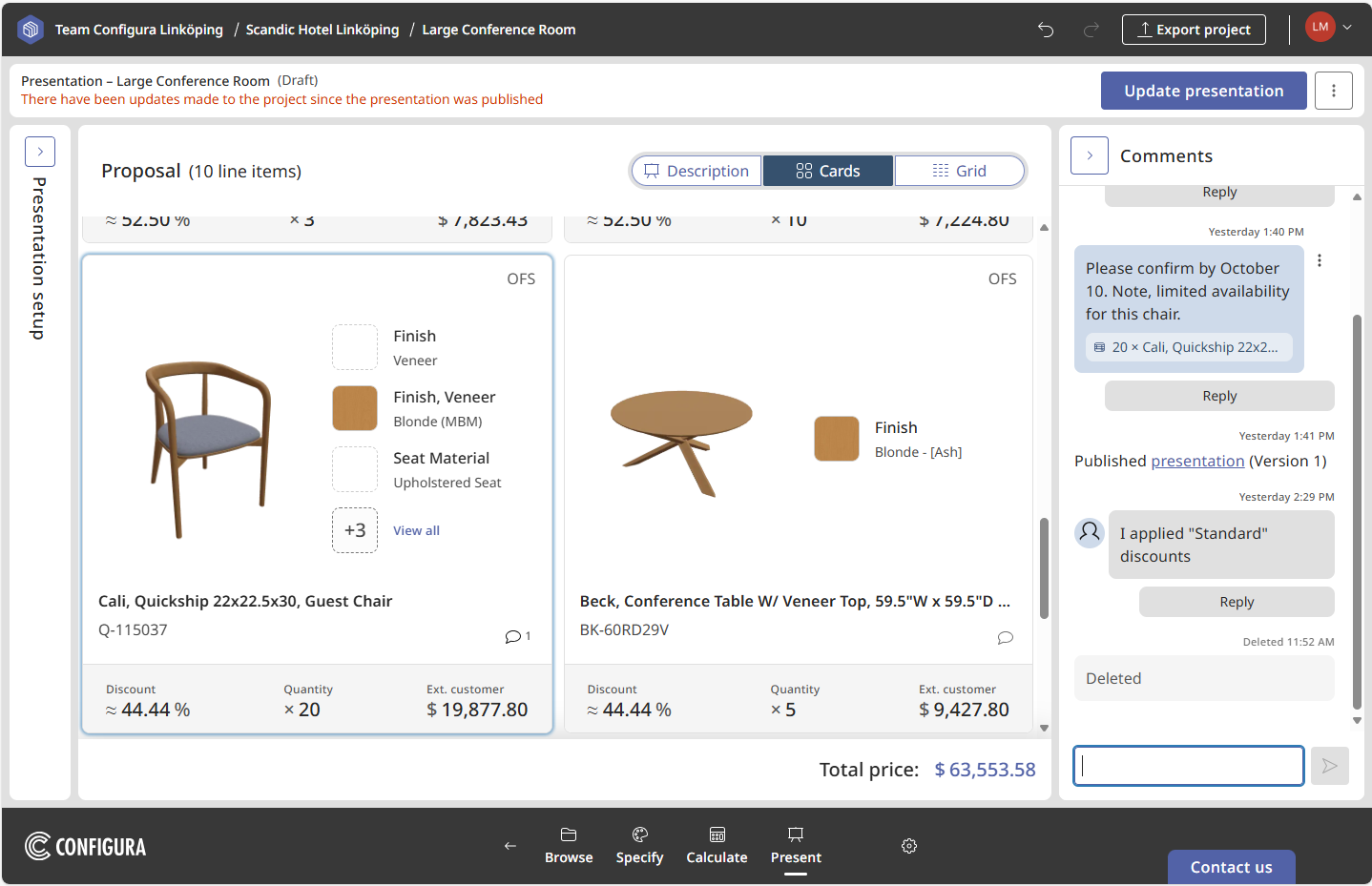Click the +3 more options box
The height and width of the screenshot is (886, 1372).
(355, 530)
